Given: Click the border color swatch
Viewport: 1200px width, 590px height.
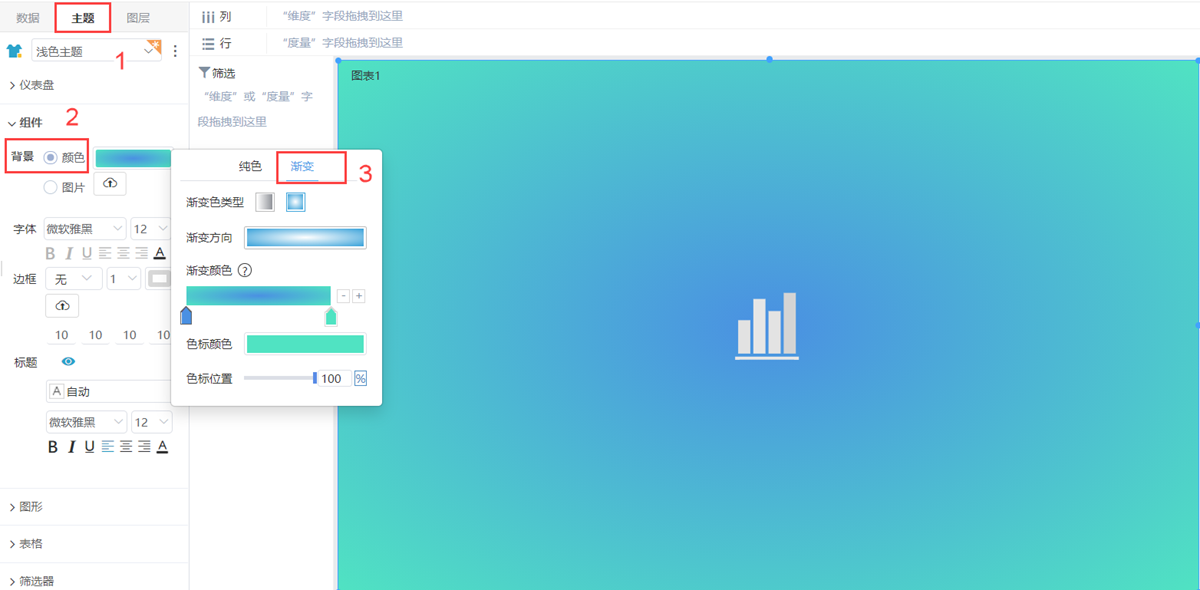Looking at the screenshot, I should 159,279.
